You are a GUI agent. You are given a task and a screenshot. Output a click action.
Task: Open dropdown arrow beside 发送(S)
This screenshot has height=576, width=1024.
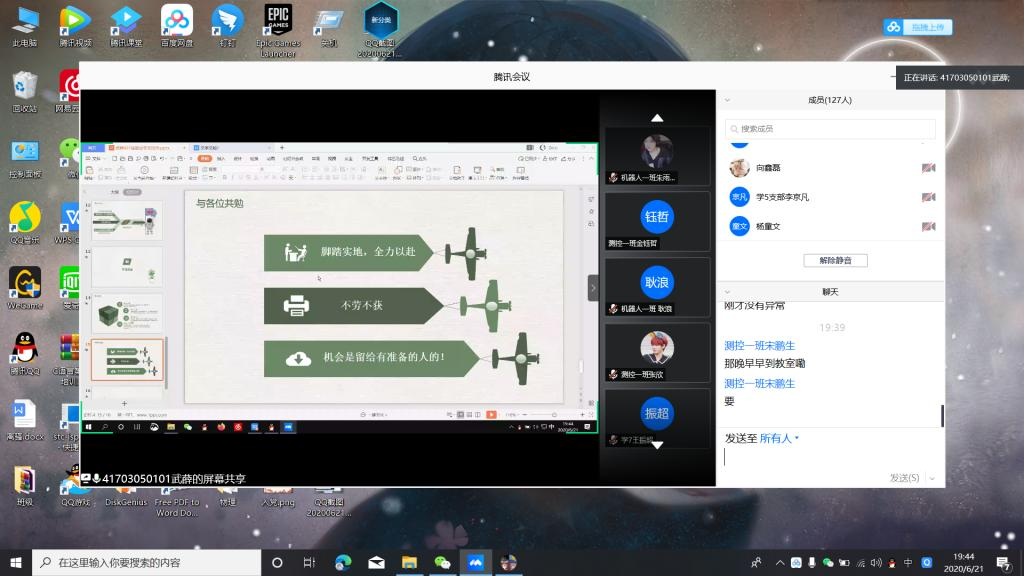(x=932, y=478)
